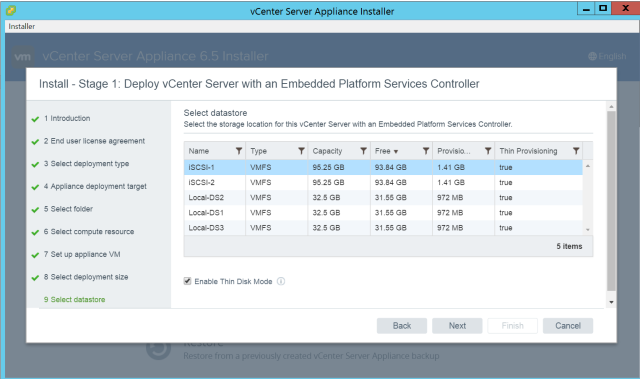Viewport: 640px width, 379px height.
Task: Cancel the installer wizard
Action: 568,326
